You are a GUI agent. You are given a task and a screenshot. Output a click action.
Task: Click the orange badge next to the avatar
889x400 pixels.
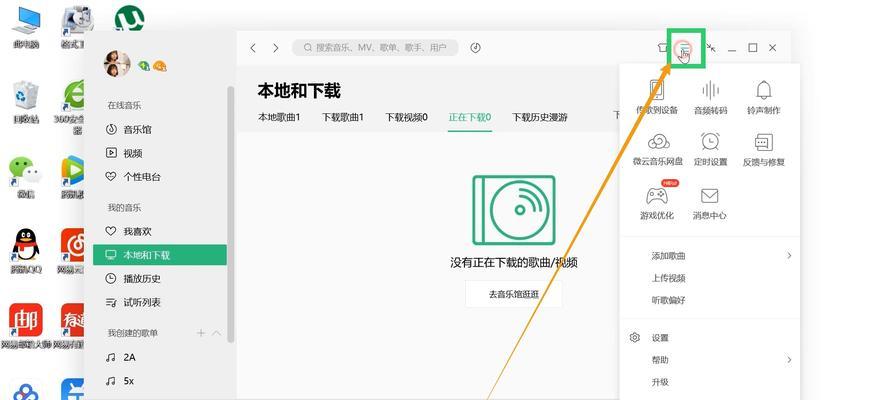(160, 66)
